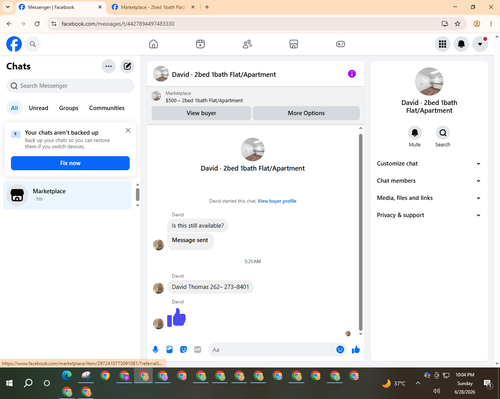The image size is (500, 399).
Task: Click the Aa message input field
Action: click(272, 350)
